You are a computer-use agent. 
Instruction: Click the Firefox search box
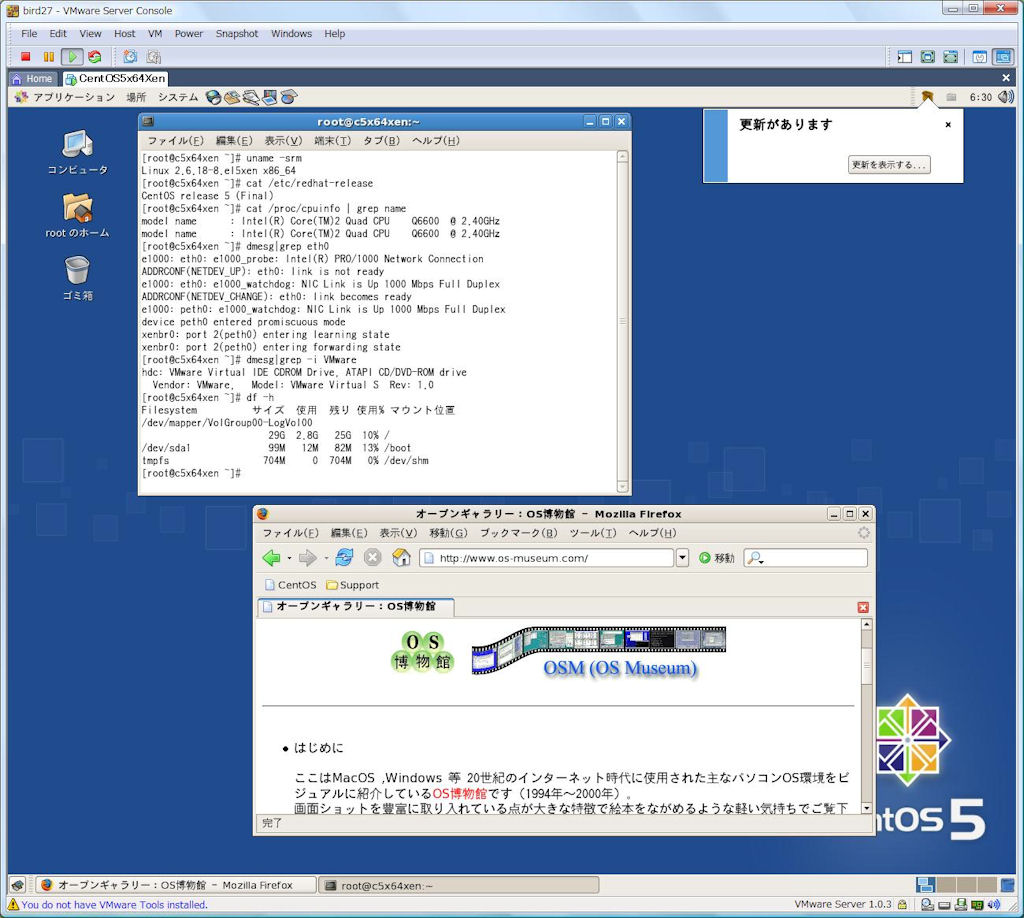[805, 558]
